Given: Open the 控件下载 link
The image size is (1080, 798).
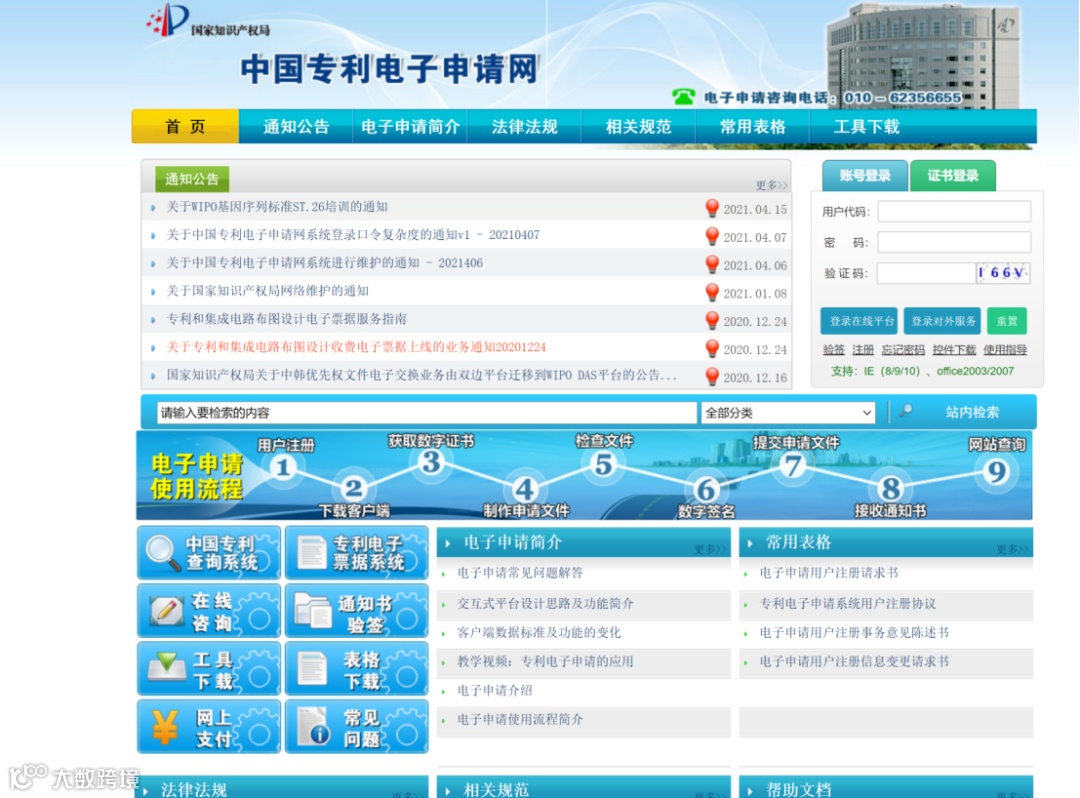Looking at the screenshot, I should [x=954, y=350].
